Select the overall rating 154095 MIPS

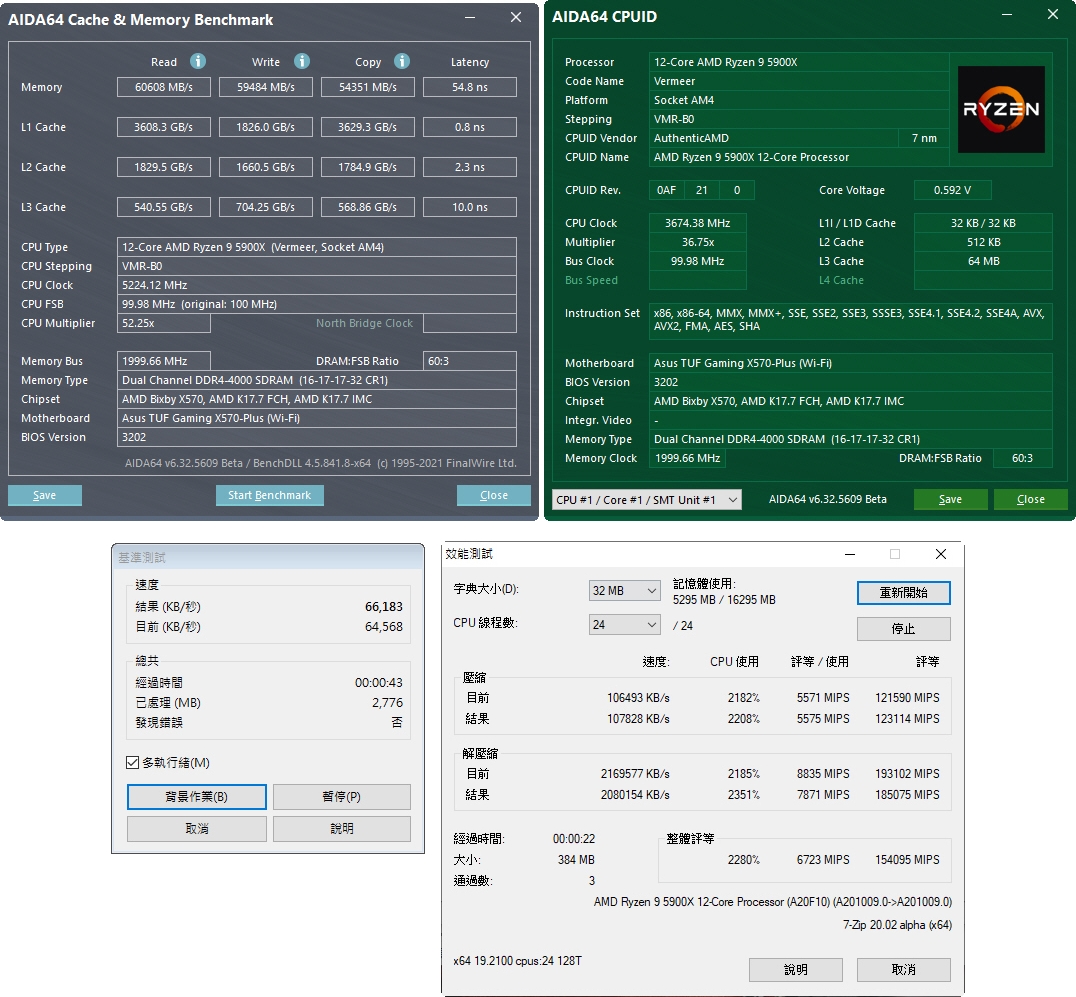click(x=907, y=860)
